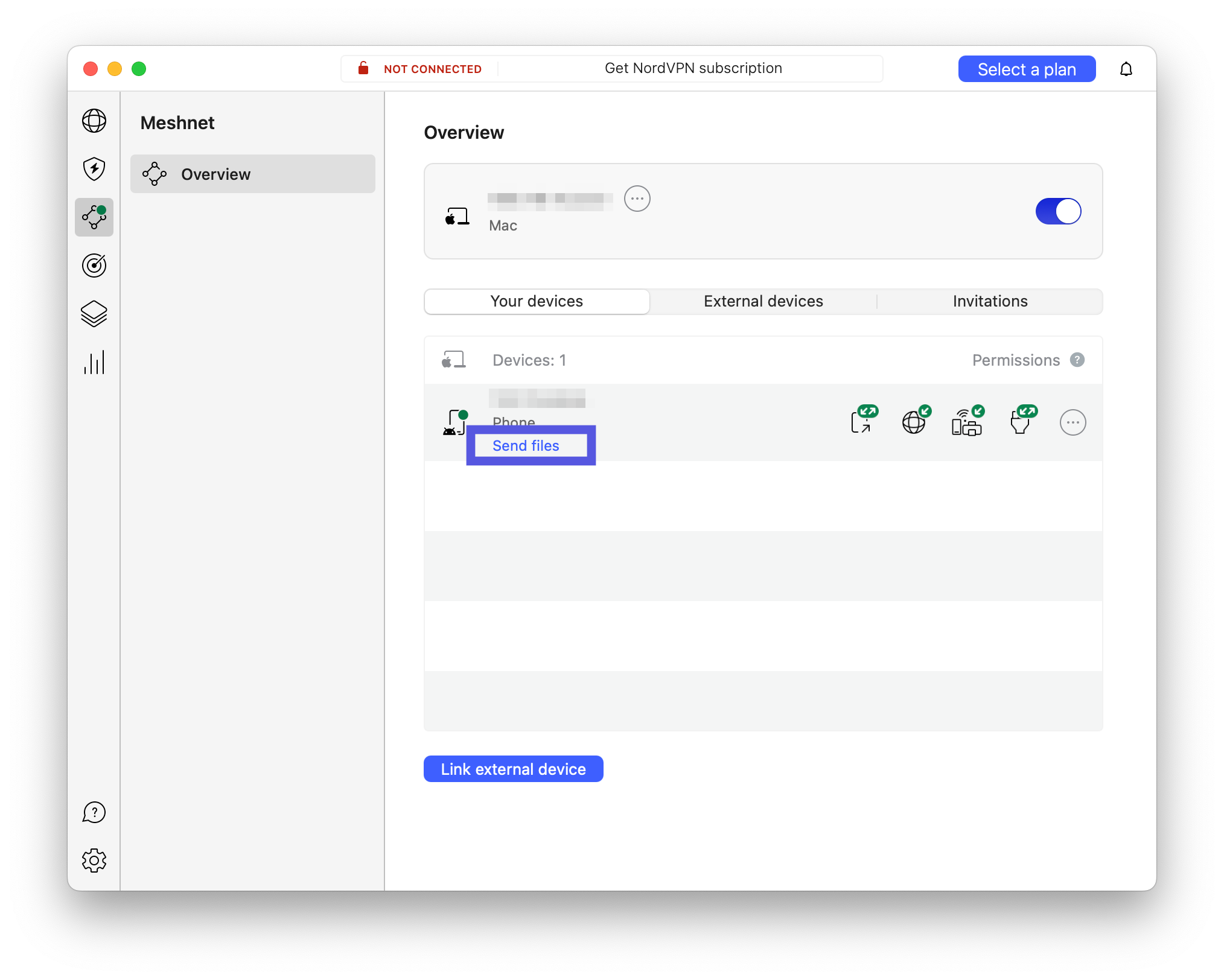1224x980 pixels.
Task: Click Get NordVPN subscription text
Action: click(x=693, y=68)
